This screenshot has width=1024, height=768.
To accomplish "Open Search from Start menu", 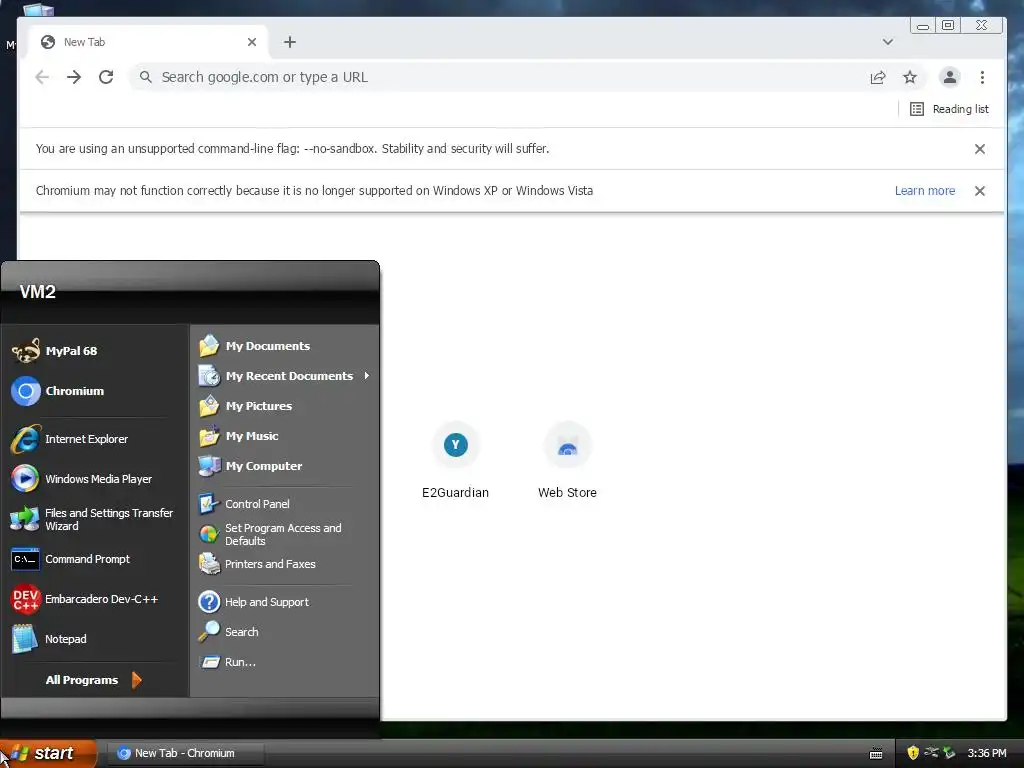I will point(284,632).
